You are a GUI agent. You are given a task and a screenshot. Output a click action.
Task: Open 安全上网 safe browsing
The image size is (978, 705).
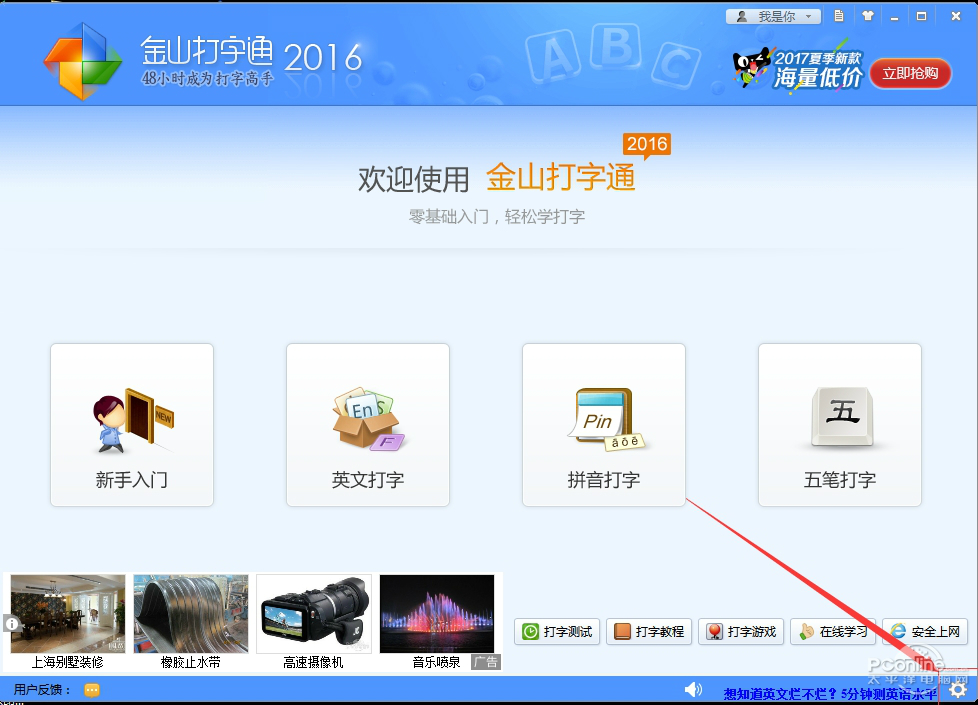coord(925,631)
